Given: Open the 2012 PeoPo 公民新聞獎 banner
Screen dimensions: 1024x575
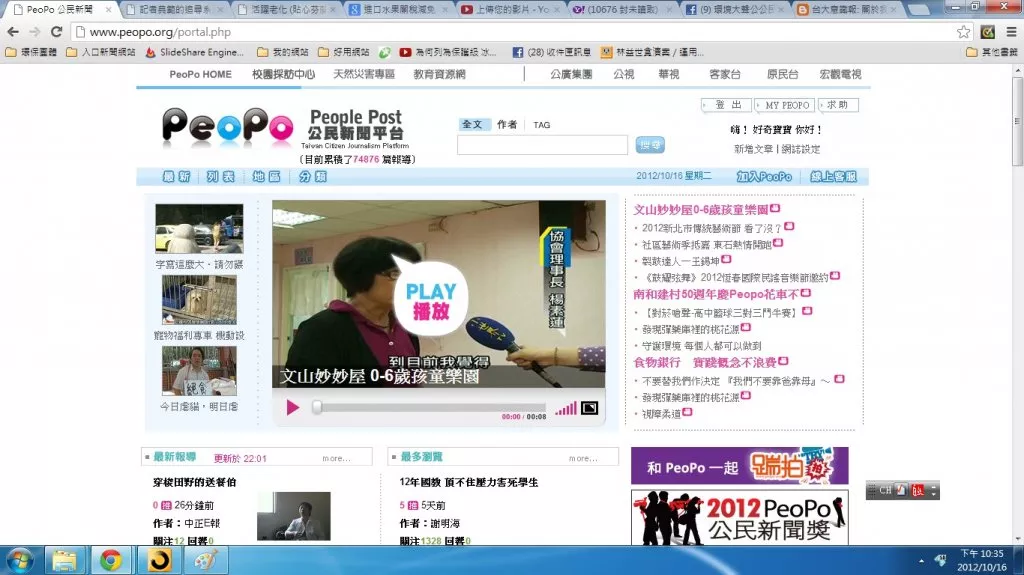Looking at the screenshot, I should pos(739,518).
